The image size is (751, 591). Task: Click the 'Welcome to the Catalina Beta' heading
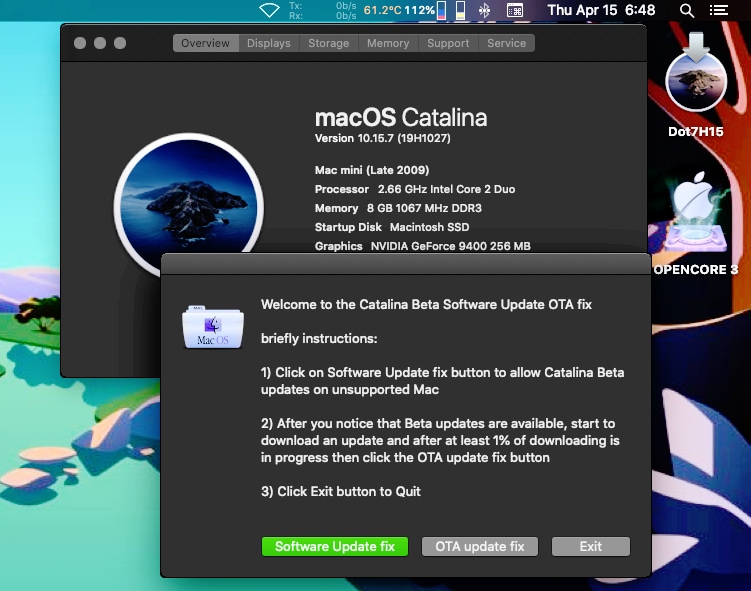pos(426,305)
